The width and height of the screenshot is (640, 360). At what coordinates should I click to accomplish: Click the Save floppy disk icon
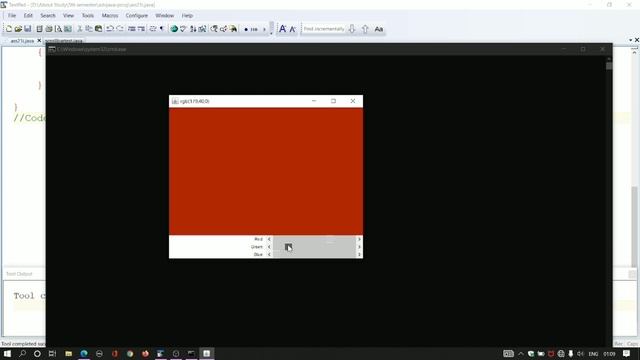pos(27,29)
